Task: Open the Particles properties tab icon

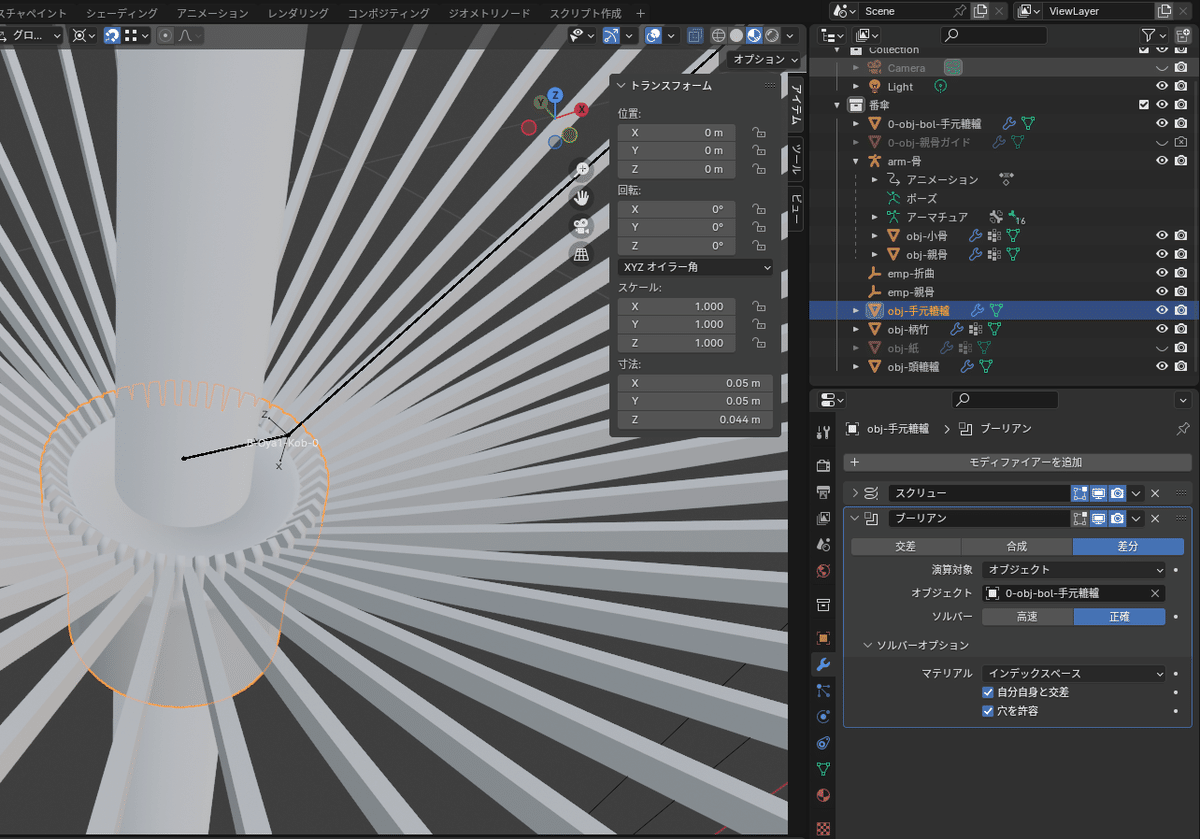Action: click(823, 690)
